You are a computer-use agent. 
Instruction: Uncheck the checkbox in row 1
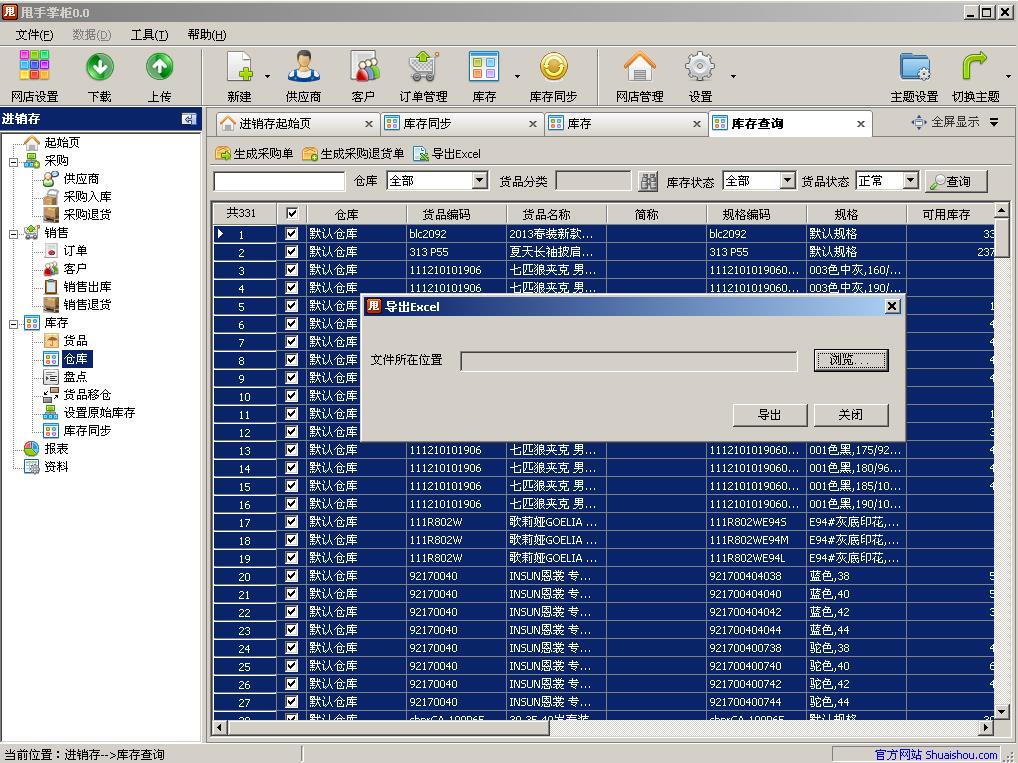pos(292,234)
